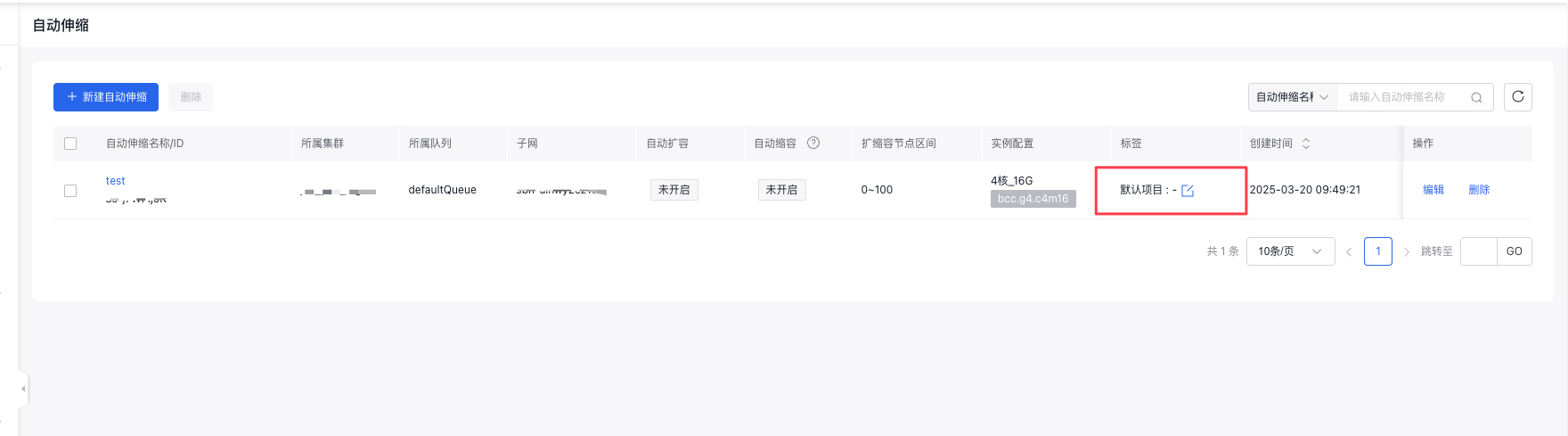Sort by 创建时间 arrows icon
The height and width of the screenshot is (436, 1568).
1306,143
